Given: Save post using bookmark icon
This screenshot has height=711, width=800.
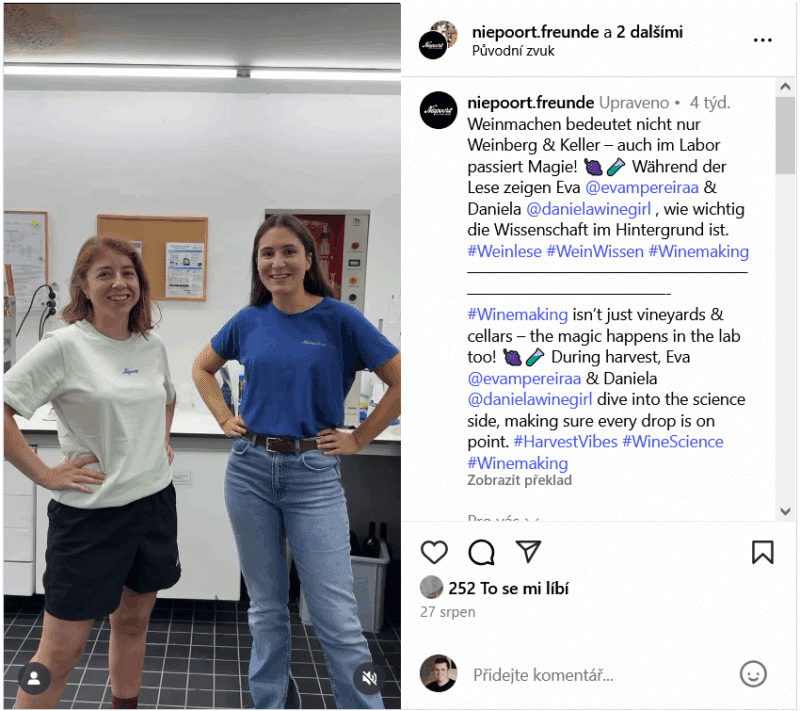Looking at the screenshot, I should (762, 552).
